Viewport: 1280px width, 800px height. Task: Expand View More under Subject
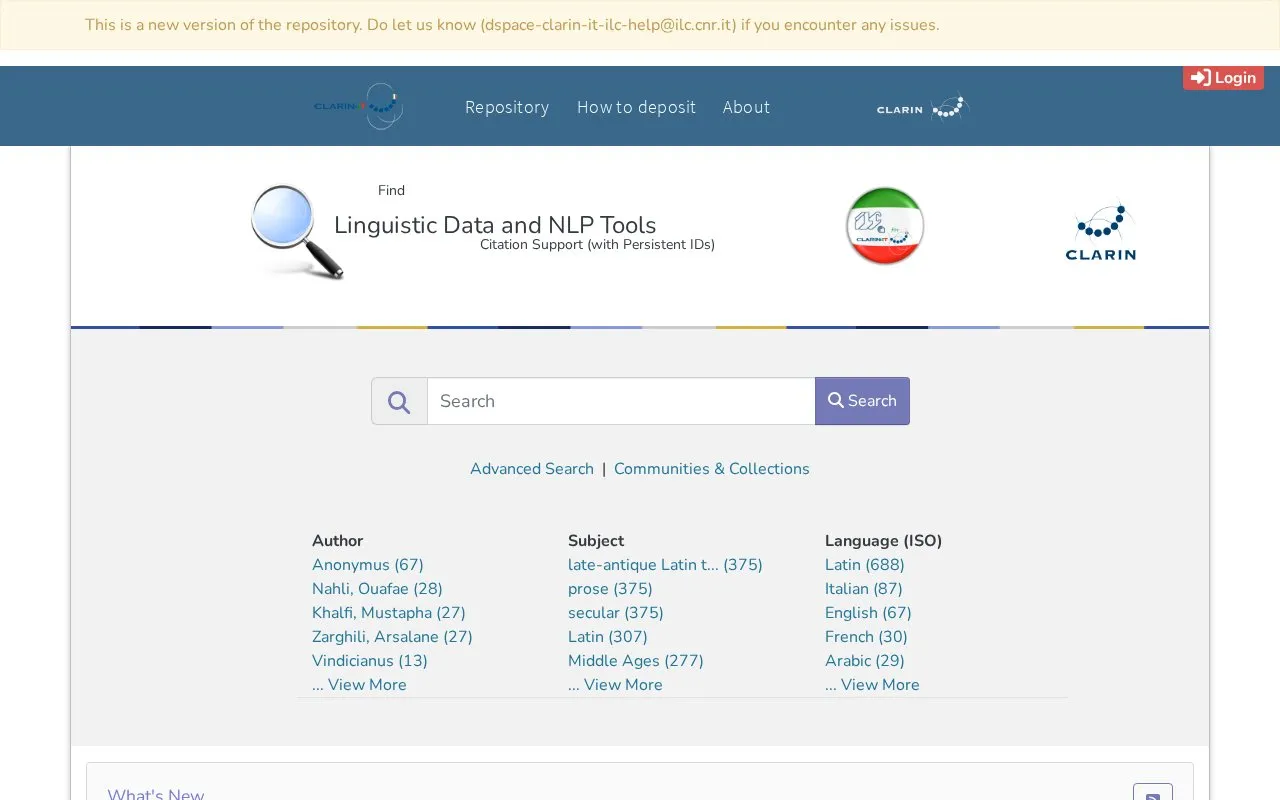[x=615, y=685]
